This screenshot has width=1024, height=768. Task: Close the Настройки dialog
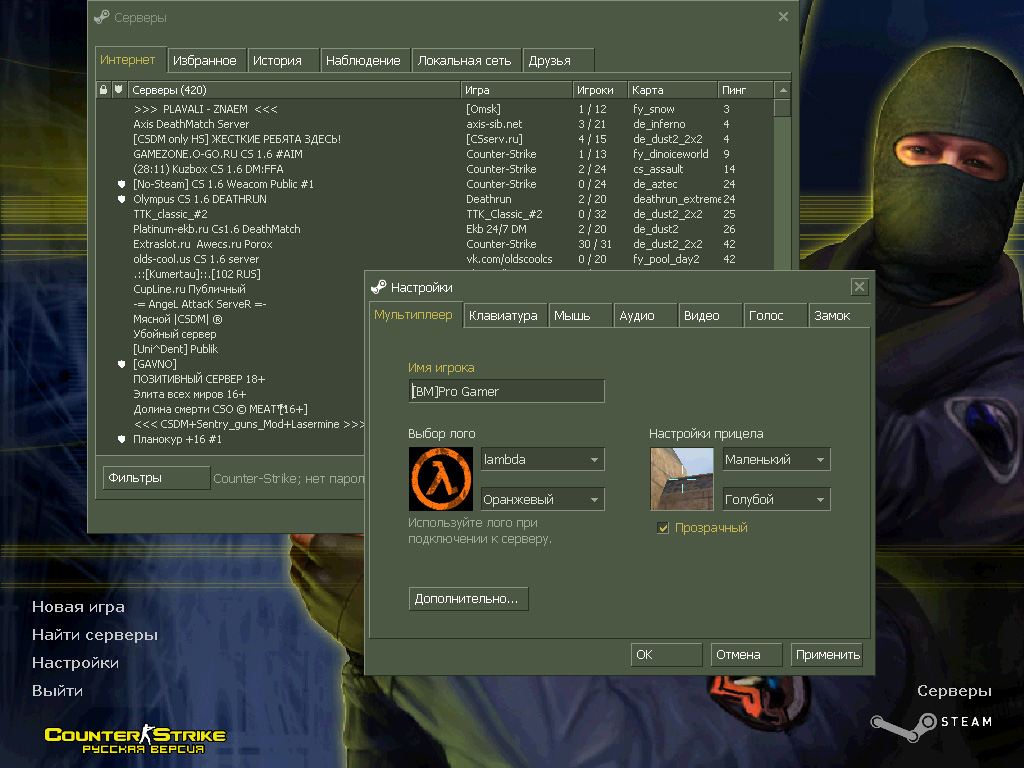[859, 286]
